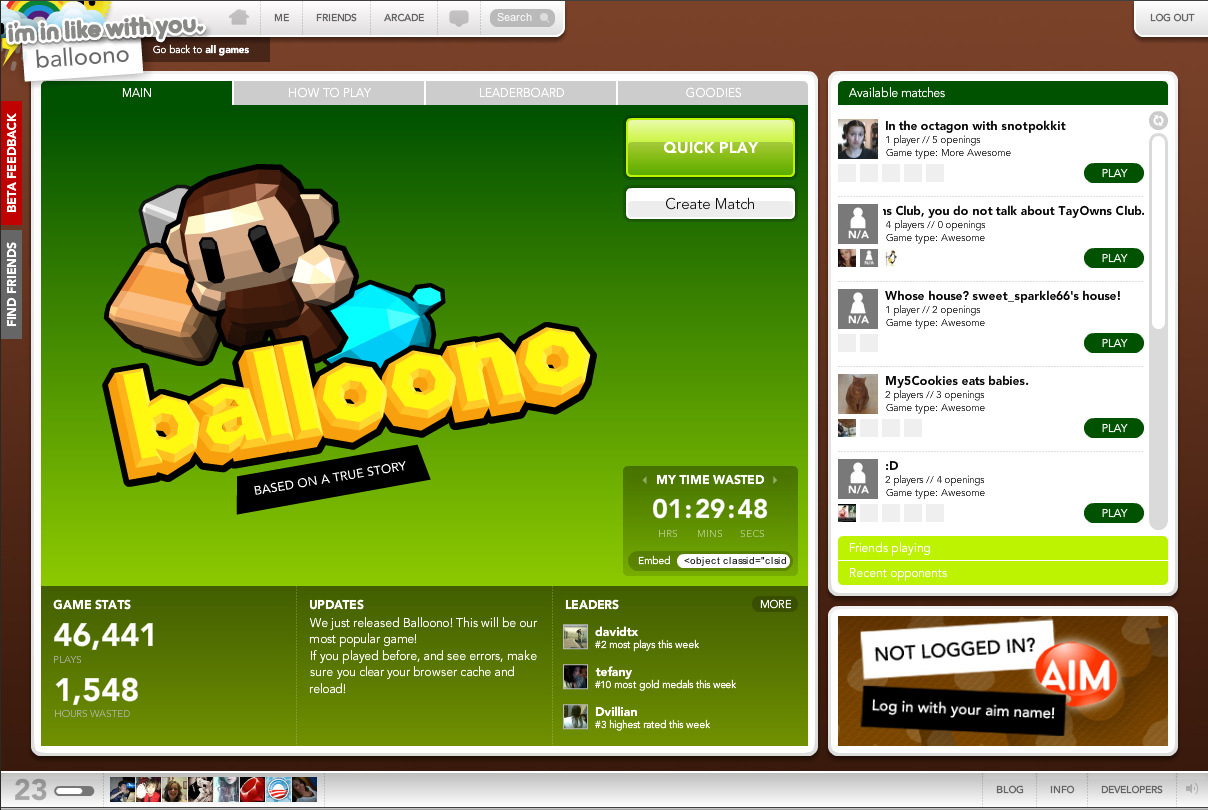This screenshot has width=1208, height=810.
Task: Click davidtx's leader avatar
Action: pyautogui.click(x=575, y=637)
